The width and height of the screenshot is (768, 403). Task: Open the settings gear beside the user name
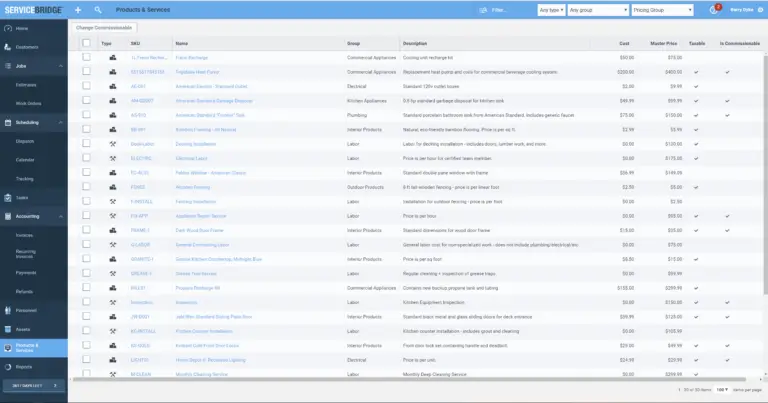click(761, 10)
